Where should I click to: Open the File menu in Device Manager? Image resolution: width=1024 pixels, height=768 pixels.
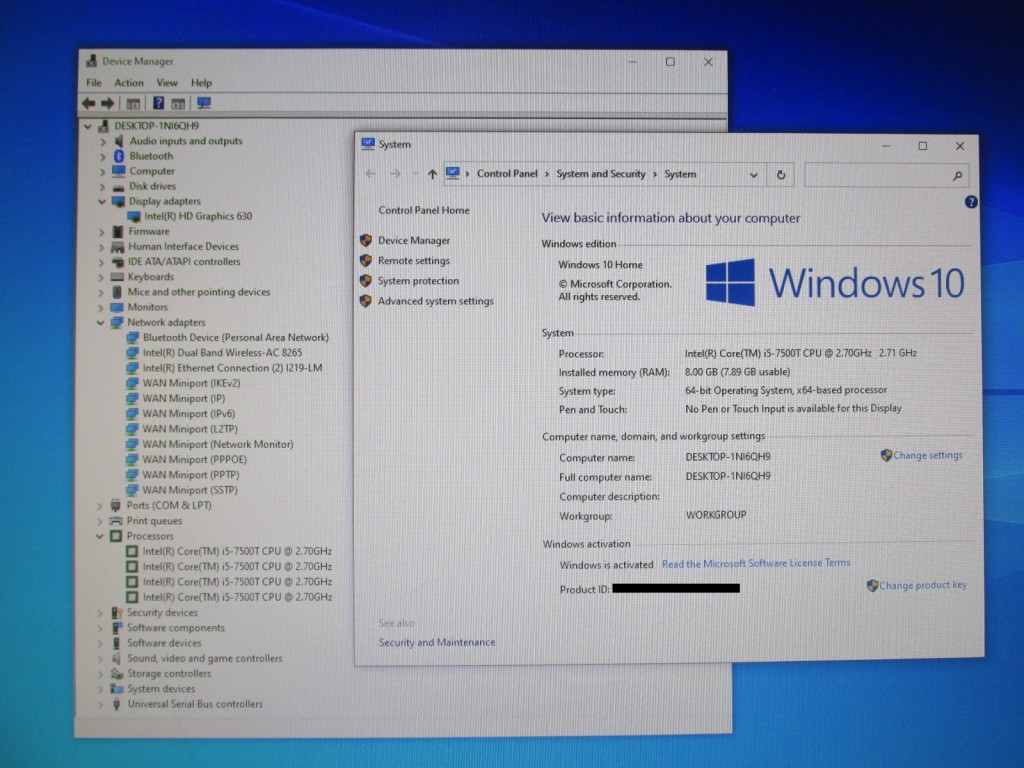[x=94, y=83]
